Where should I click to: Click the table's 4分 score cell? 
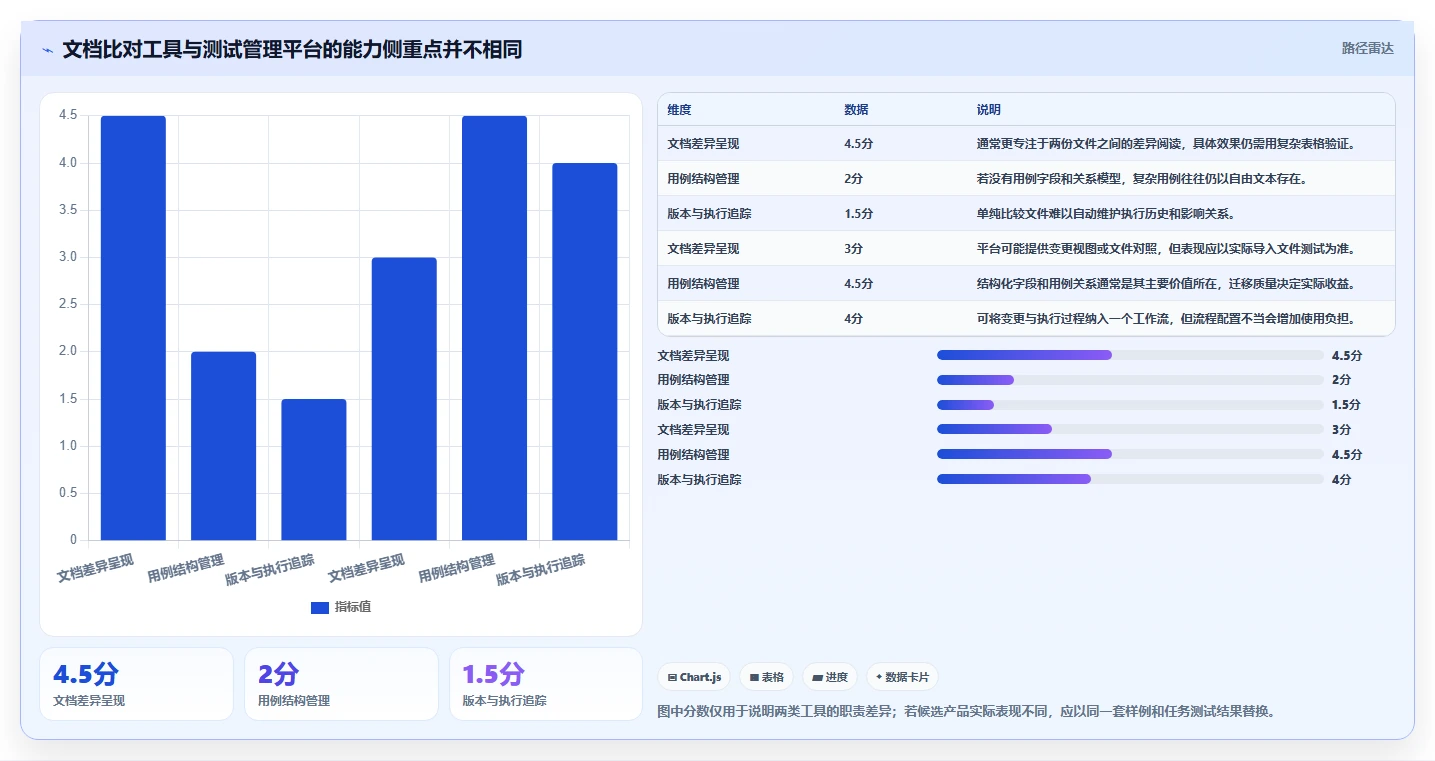[x=853, y=319]
